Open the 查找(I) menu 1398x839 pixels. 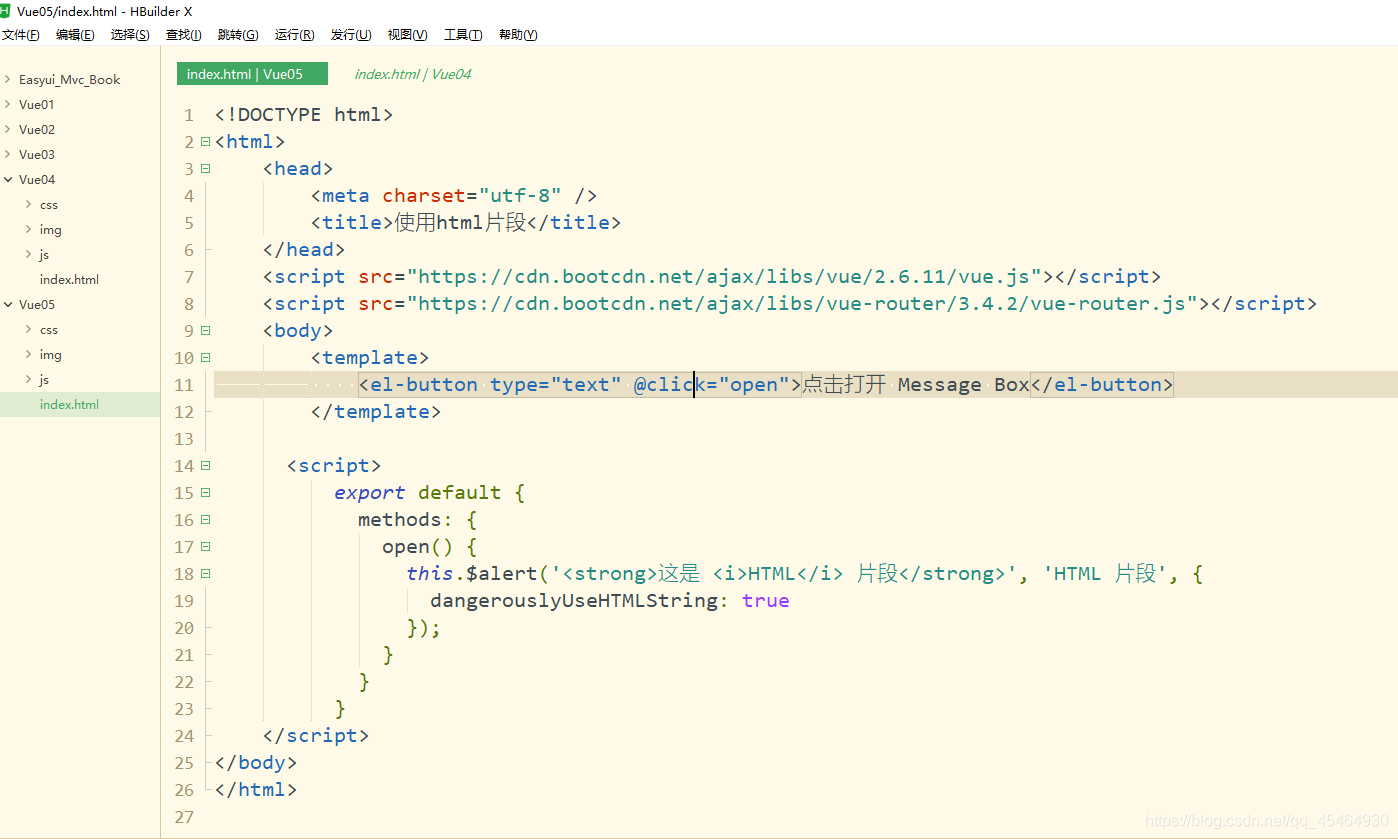pyautogui.click(x=183, y=35)
